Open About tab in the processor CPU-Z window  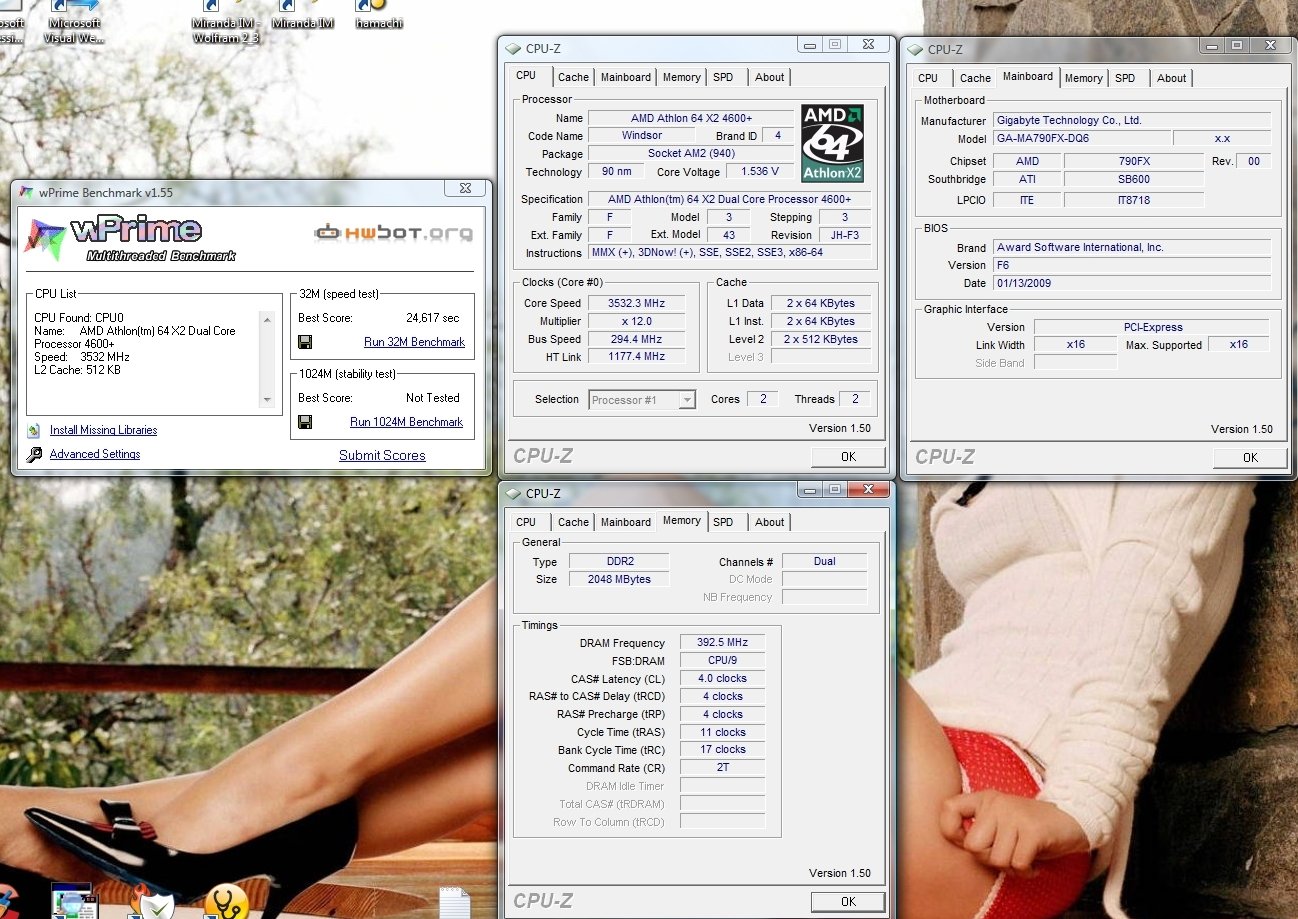[x=770, y=77]
